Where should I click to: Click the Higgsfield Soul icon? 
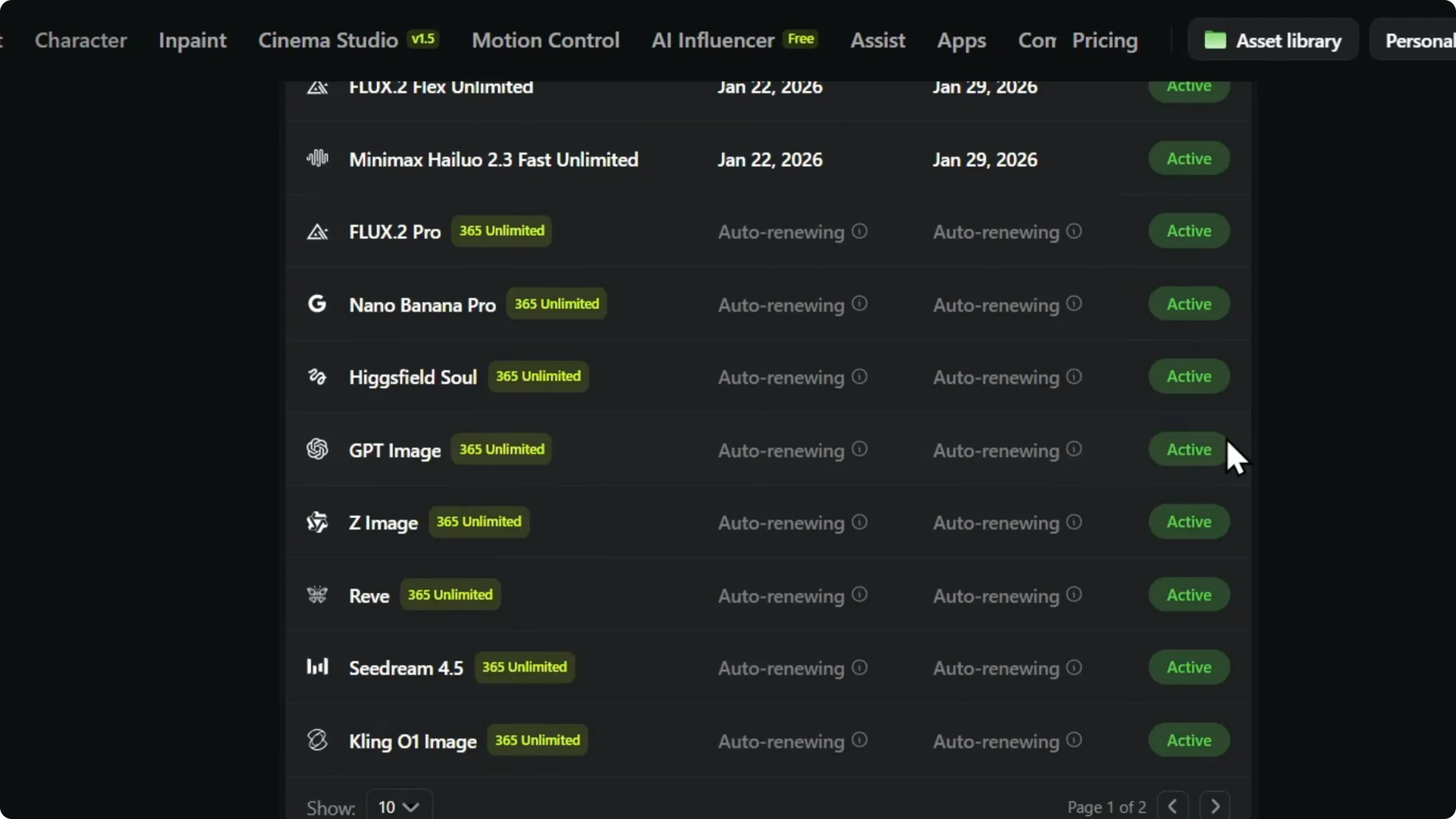pyautogui.click(x=317, y=376)
